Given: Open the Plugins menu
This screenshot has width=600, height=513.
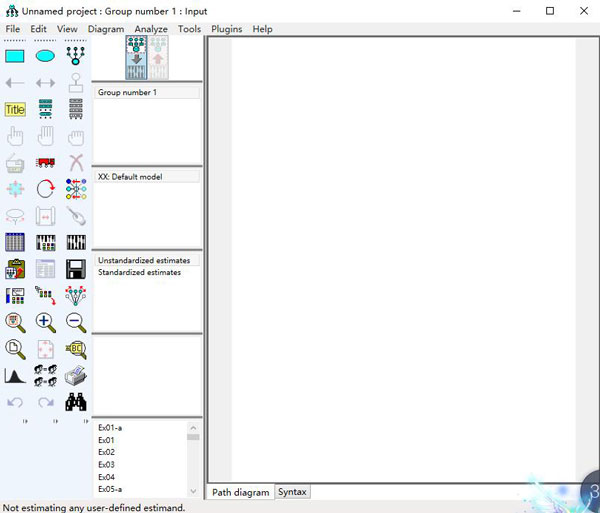Looking at the screenshot, I should coord(227,29).
